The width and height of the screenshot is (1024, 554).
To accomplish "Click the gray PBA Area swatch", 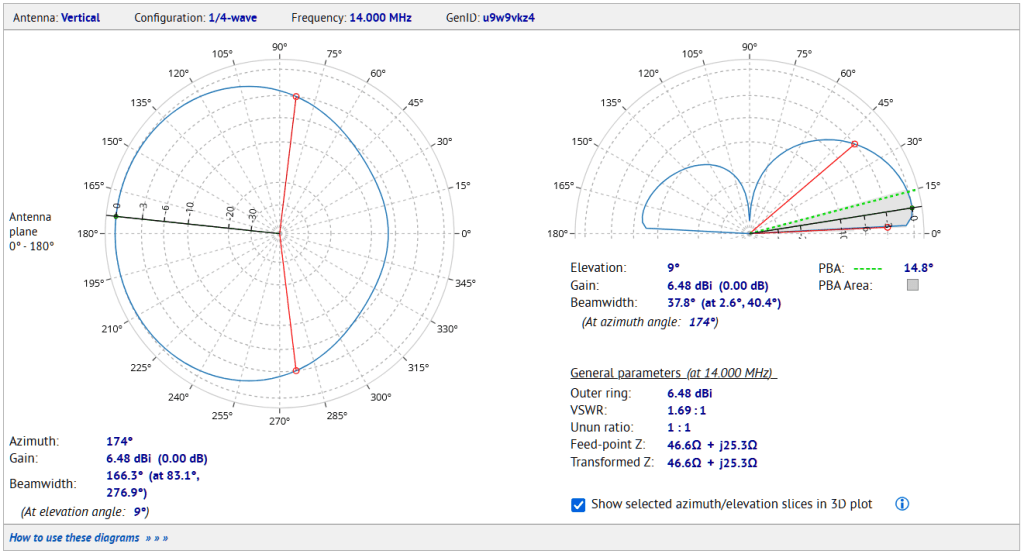I will [913, 285].
